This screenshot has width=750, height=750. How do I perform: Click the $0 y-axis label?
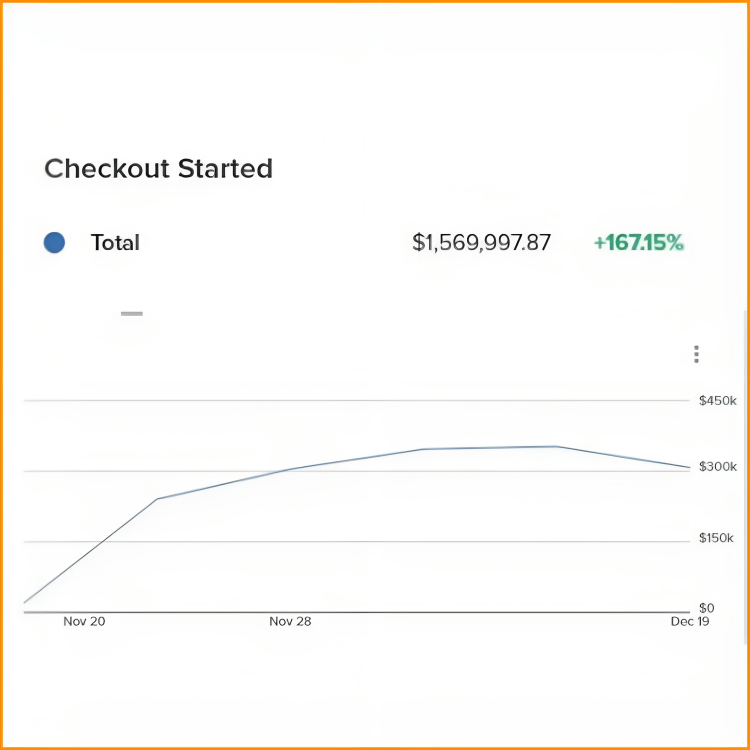[706, 607]
